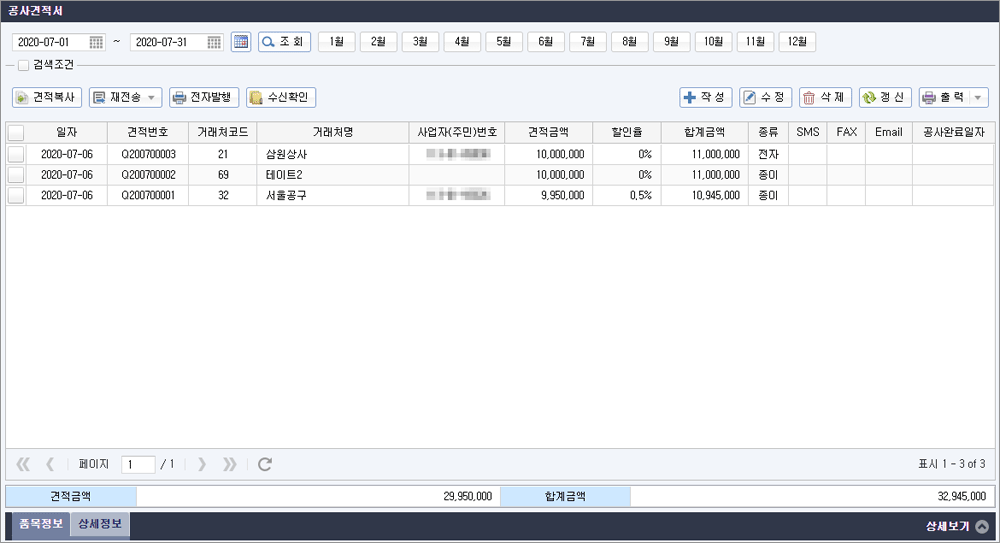Select the 삼원상사 customer cell
The image size is (1000, 543).
click(333, 154)
